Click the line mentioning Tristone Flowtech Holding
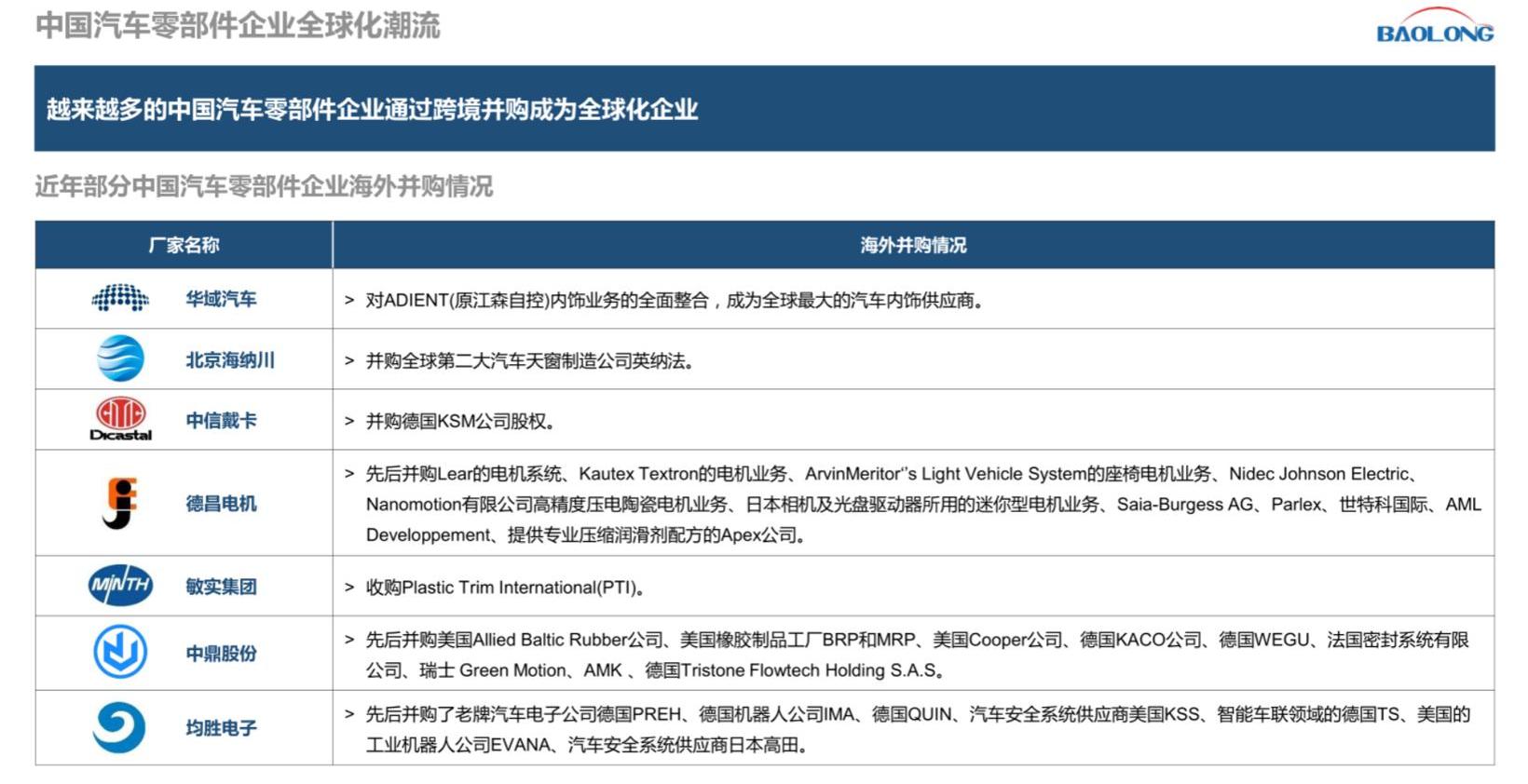1528x784 pixels. (x=657, y=670)
